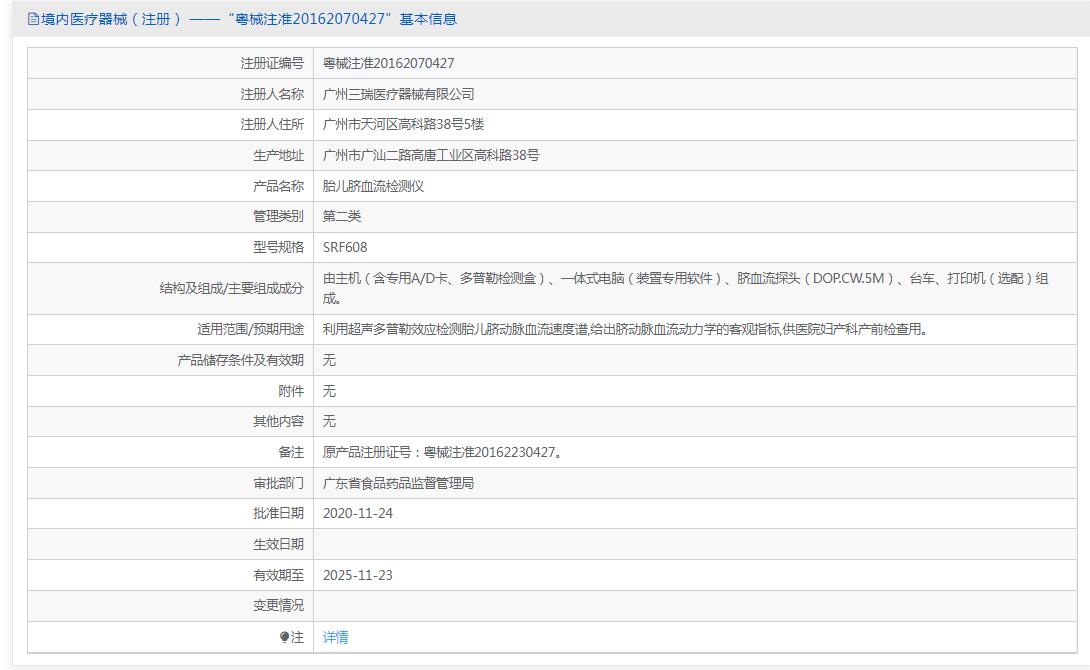Click the bulb icon beside 注 label
Image resolution: width=1090 pixels, height=670 pixels.
pyautogui.click(x=284, y=637)
